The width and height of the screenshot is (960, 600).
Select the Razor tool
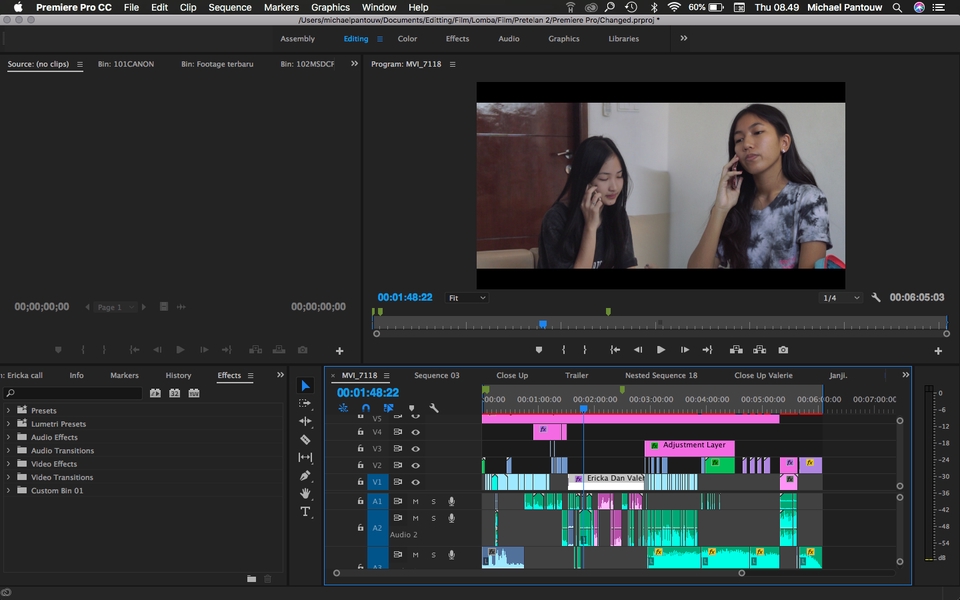coord(306,439)
